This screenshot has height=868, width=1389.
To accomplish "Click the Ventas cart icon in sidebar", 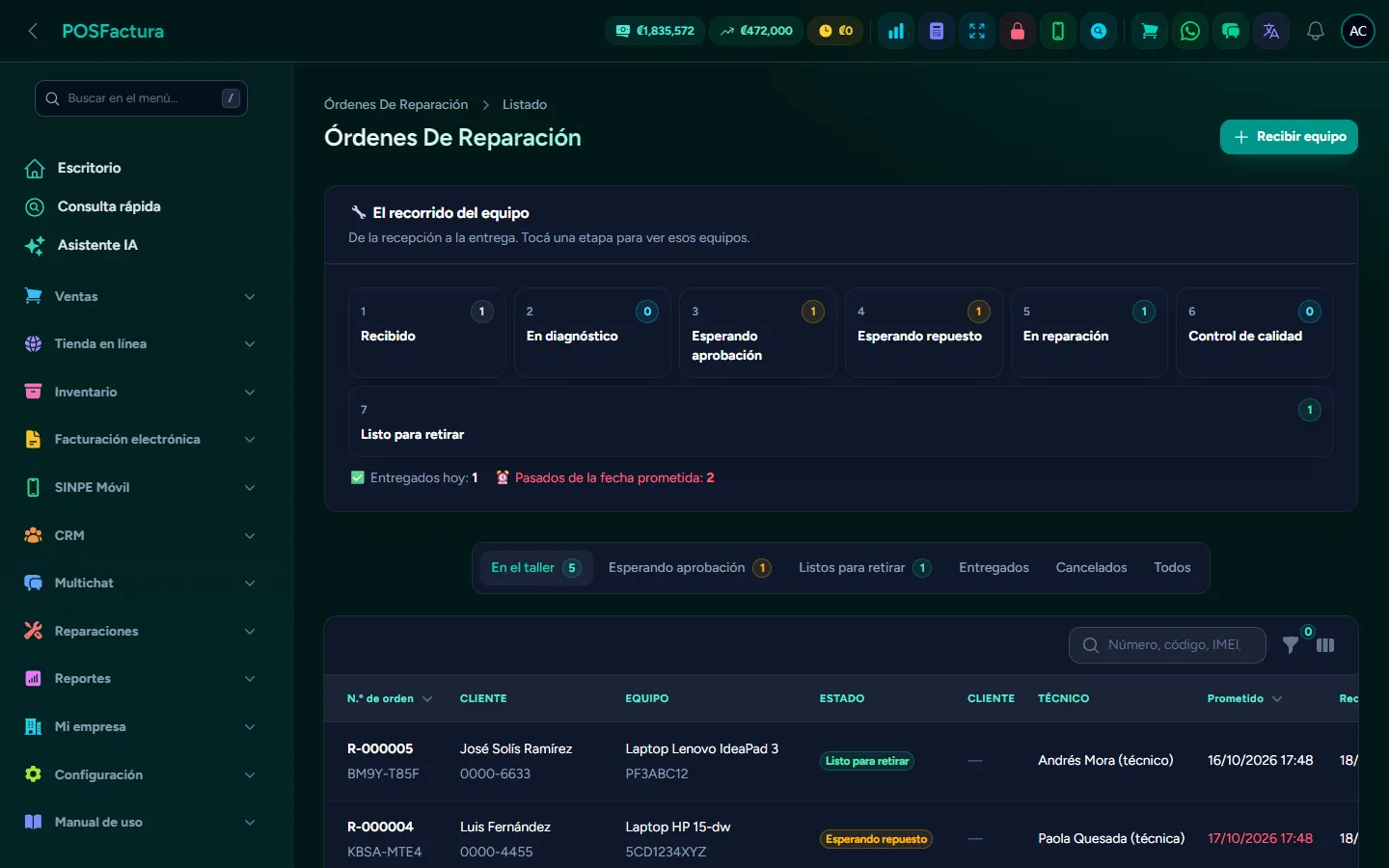I will tap(33, 296).
